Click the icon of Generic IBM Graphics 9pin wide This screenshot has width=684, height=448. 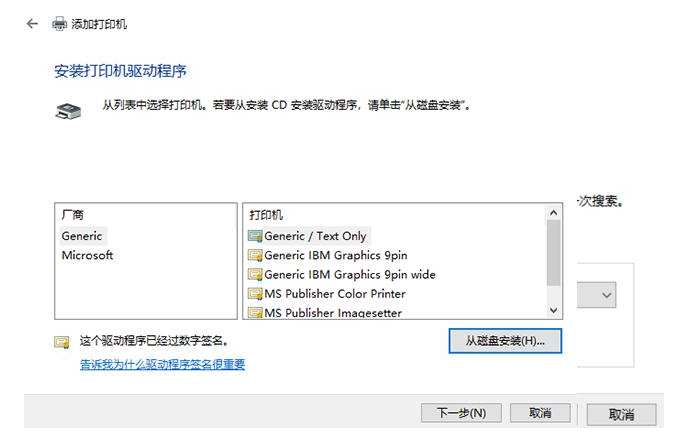(x=254, y=275)
